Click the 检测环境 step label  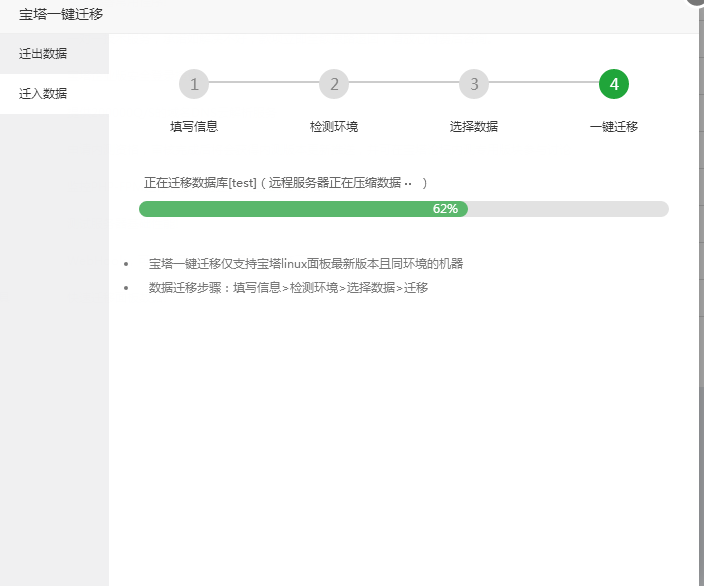point(334,127)
